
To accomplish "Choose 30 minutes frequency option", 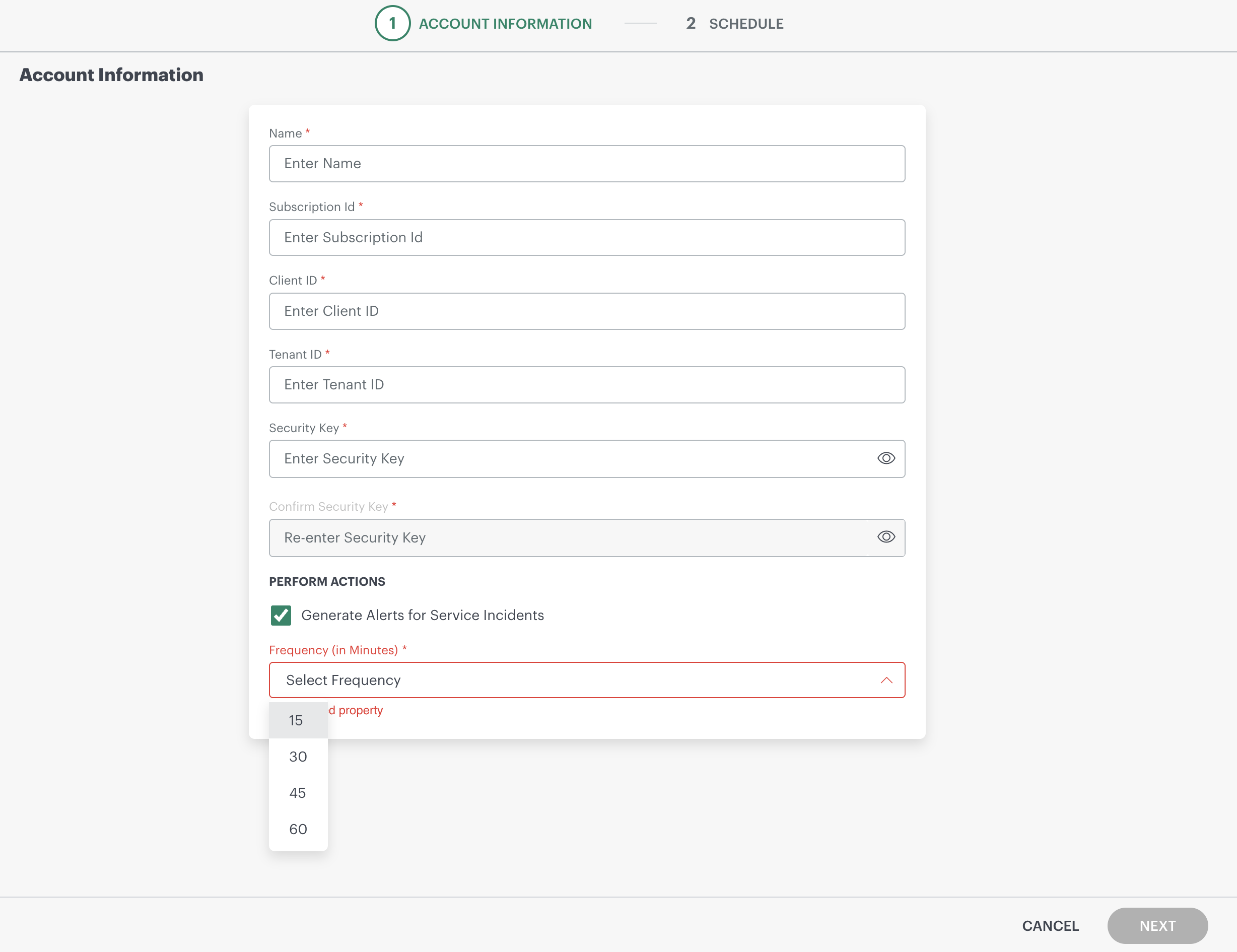I will click(x=297, y=757).
